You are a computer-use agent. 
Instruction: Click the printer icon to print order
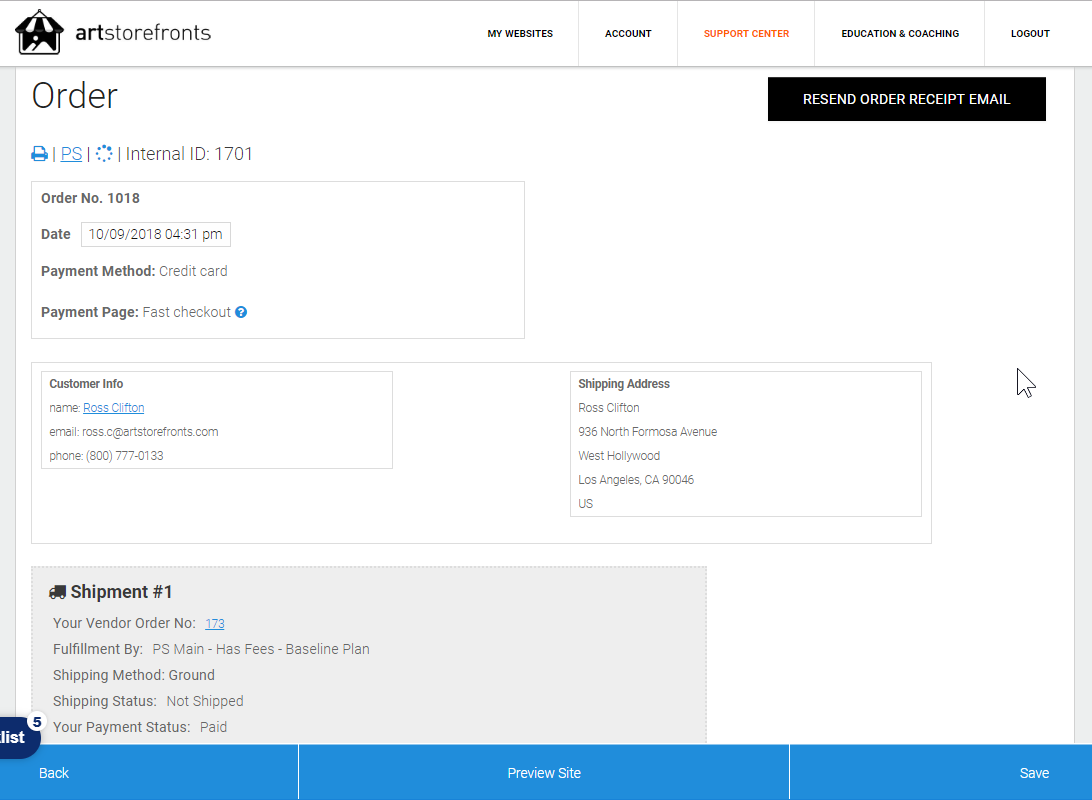tap(40, 154)
